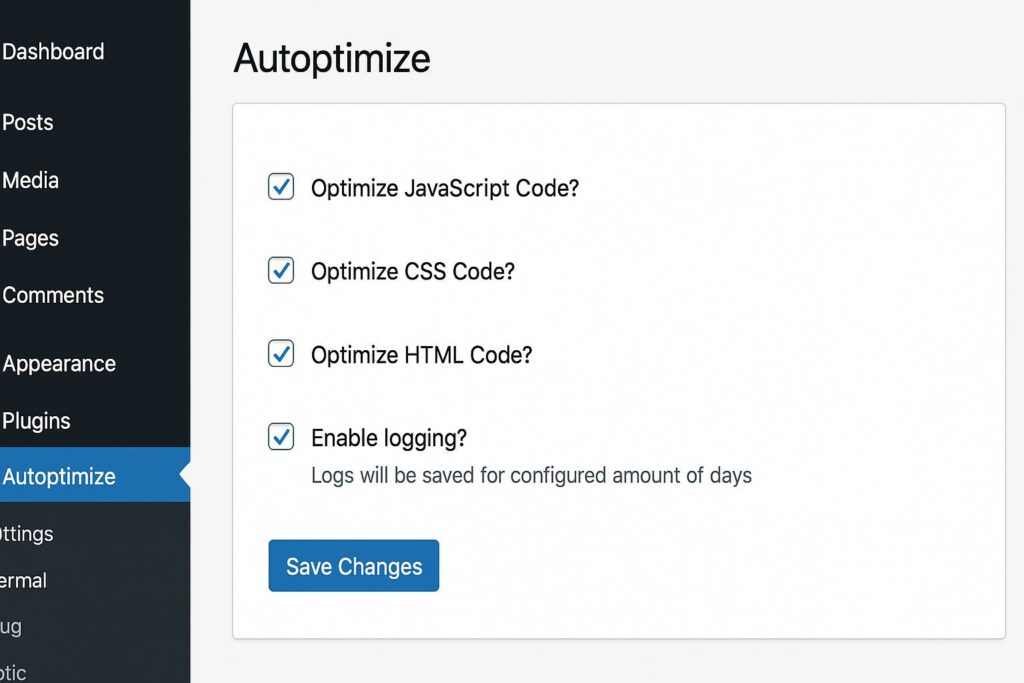Open the cut-off "ug" sidebar item
Image resolution: width=1024 pixels, height=683 pixels.
click(x=11, y=628)
